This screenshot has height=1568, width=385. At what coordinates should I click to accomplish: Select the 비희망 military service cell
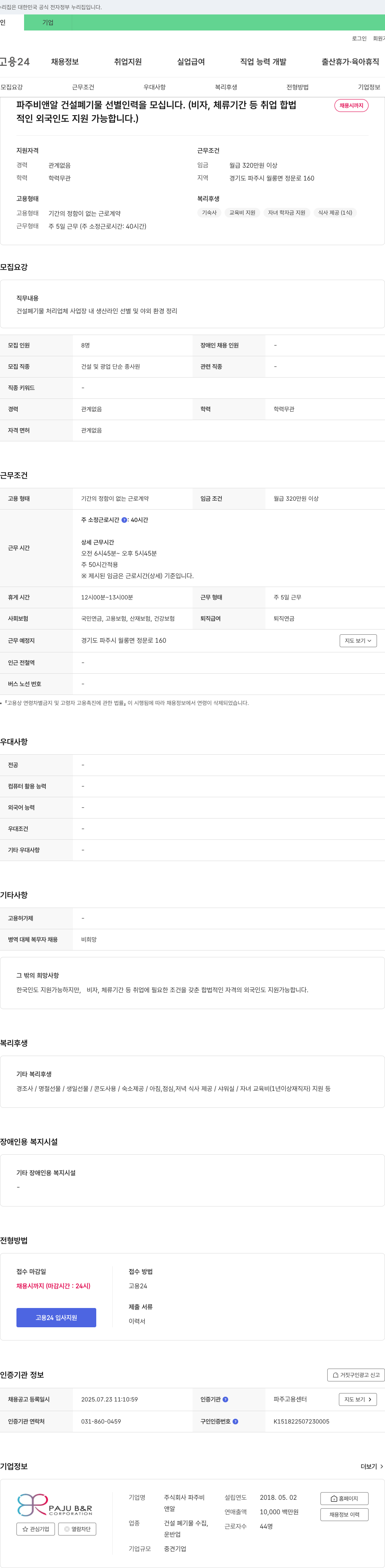[x=89, y=939]
